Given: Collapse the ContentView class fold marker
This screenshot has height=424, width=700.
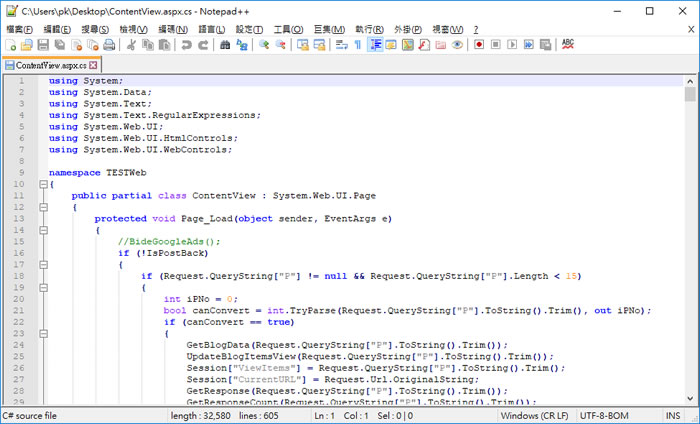Looking at the screenshot, I should (42, 208).
